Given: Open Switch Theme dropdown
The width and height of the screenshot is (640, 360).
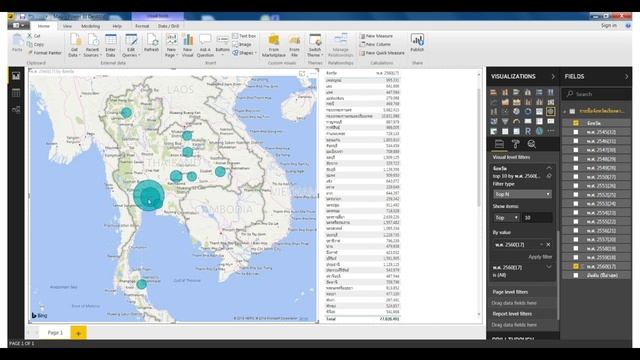Looking at the screenshot, I should pos(315,45).
